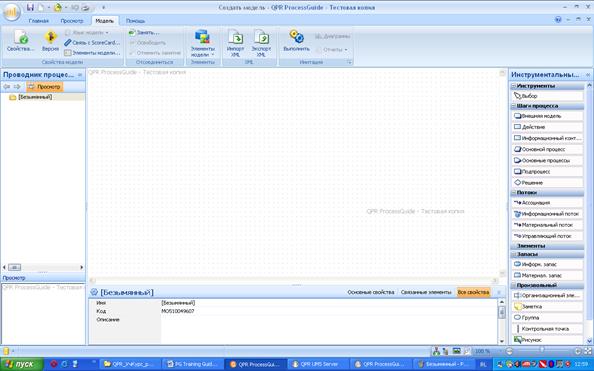Click the help icon at ribbon right
This screenshot has height=371, width=594.
click(x=558, y=20)
